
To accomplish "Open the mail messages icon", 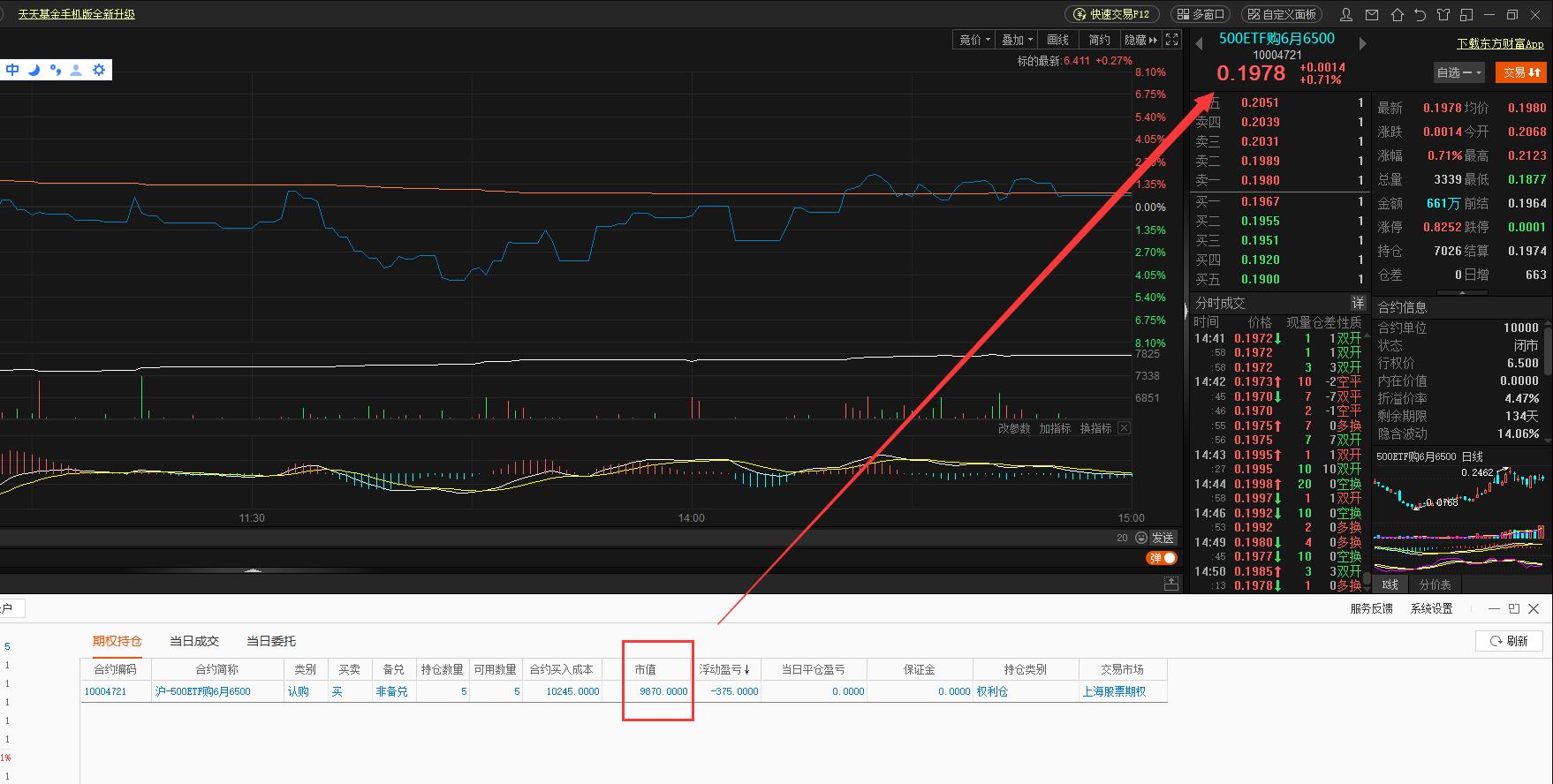I will (1371, 14).
